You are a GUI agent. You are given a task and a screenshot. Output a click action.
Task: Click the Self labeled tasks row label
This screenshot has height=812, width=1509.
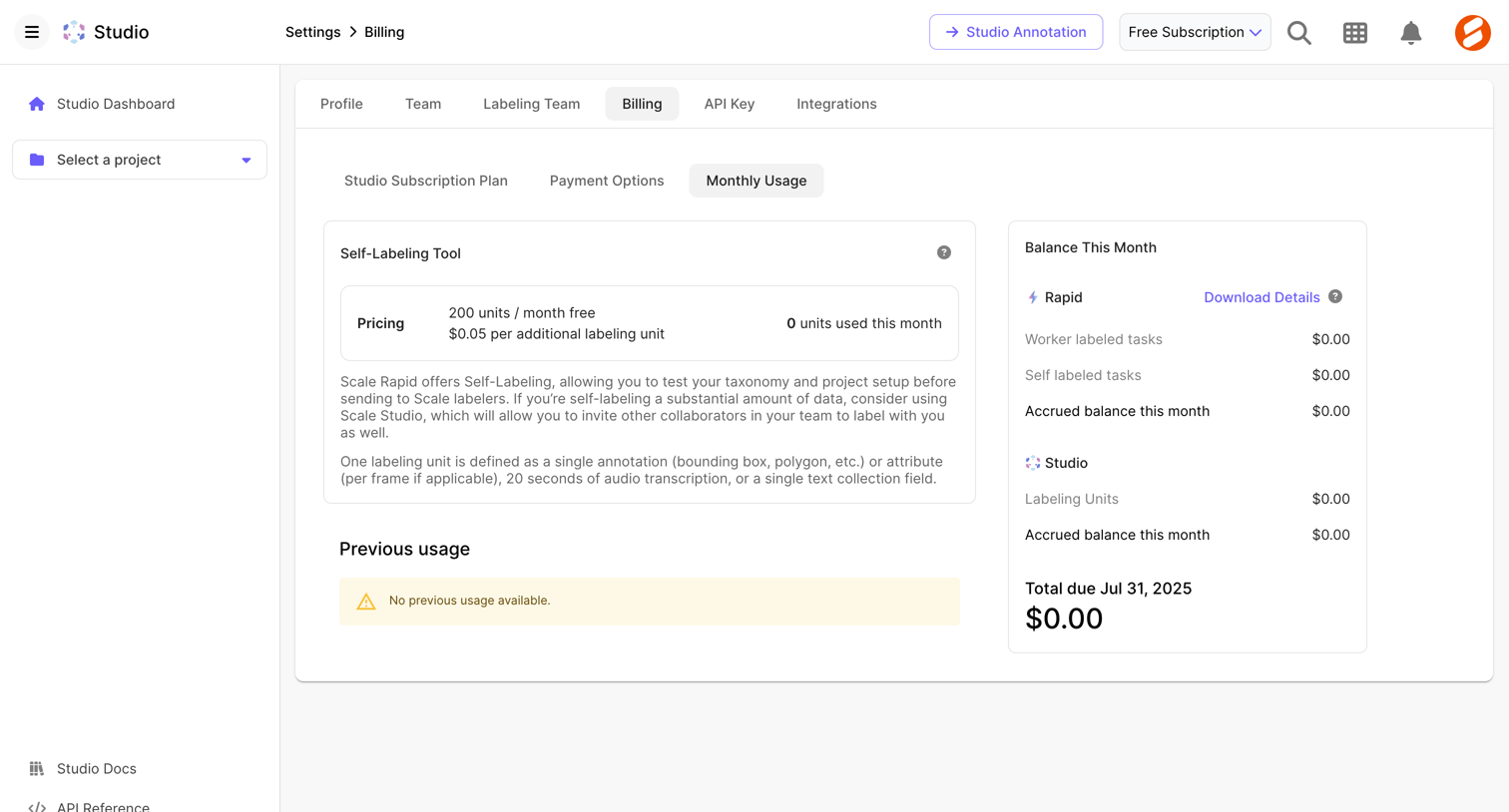coord(1083,375)
